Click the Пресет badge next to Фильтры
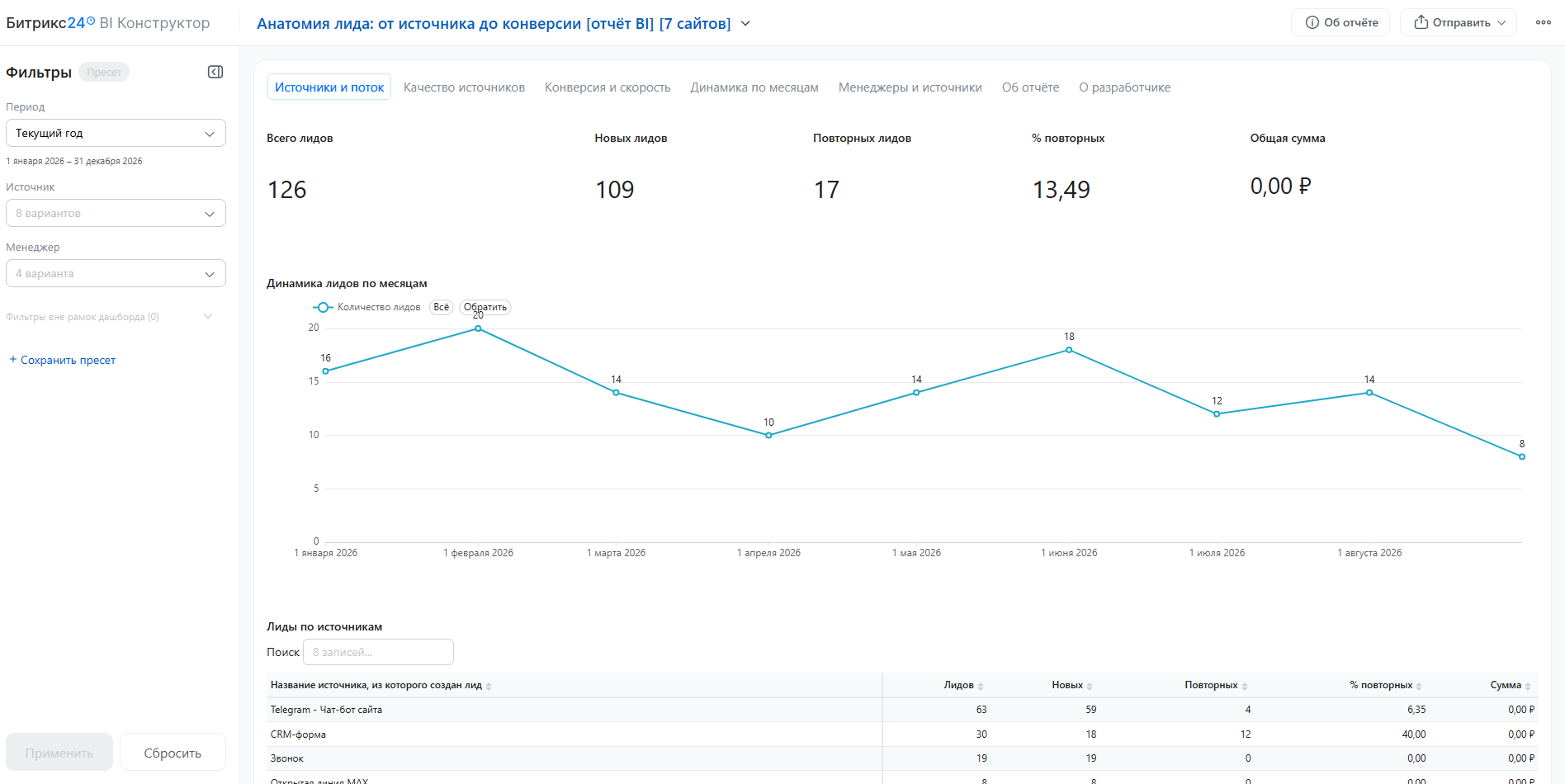The width and height of the screenshot is (1565, 784). pyautogui.click(x=104, y=73)
